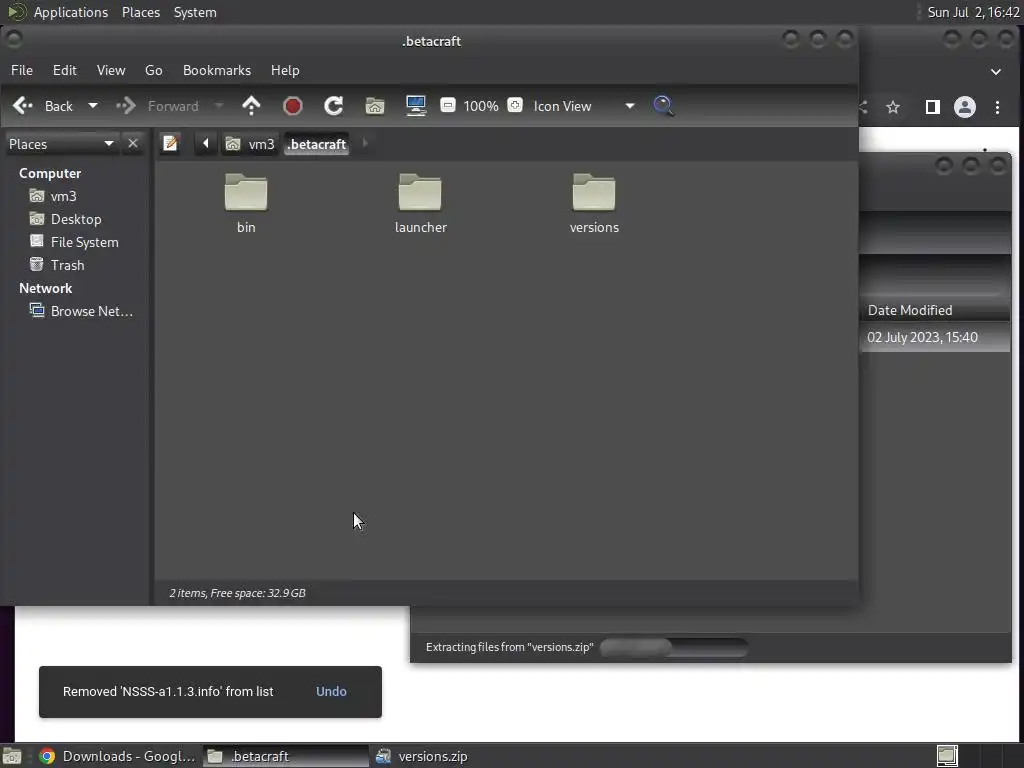Go back with the Back arrow

(x=42, y=106)
